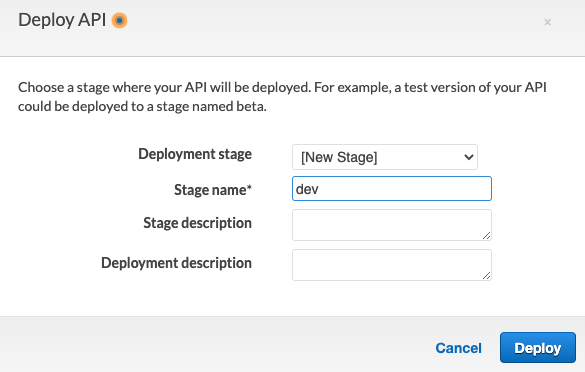Click the "Stage name*" label
This screenshot has height=372, width=585.
pos(213,190)
